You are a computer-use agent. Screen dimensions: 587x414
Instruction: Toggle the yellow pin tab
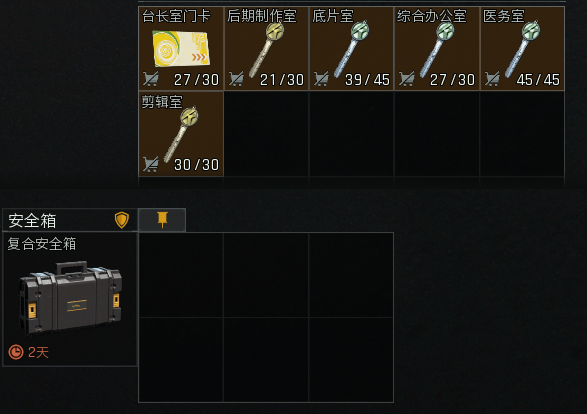pos(162,220)
